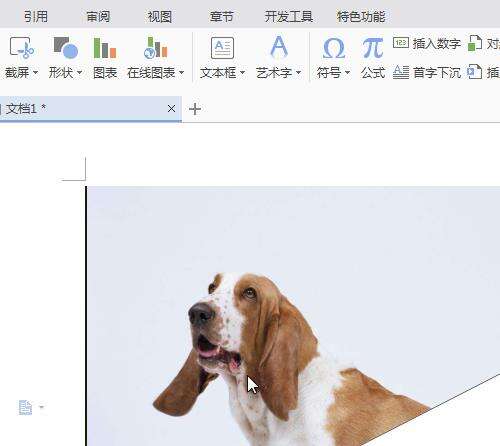Viewport: 500px width, 446px height.
Task: Click the 插入数字 icon
Action: [401, 43]
